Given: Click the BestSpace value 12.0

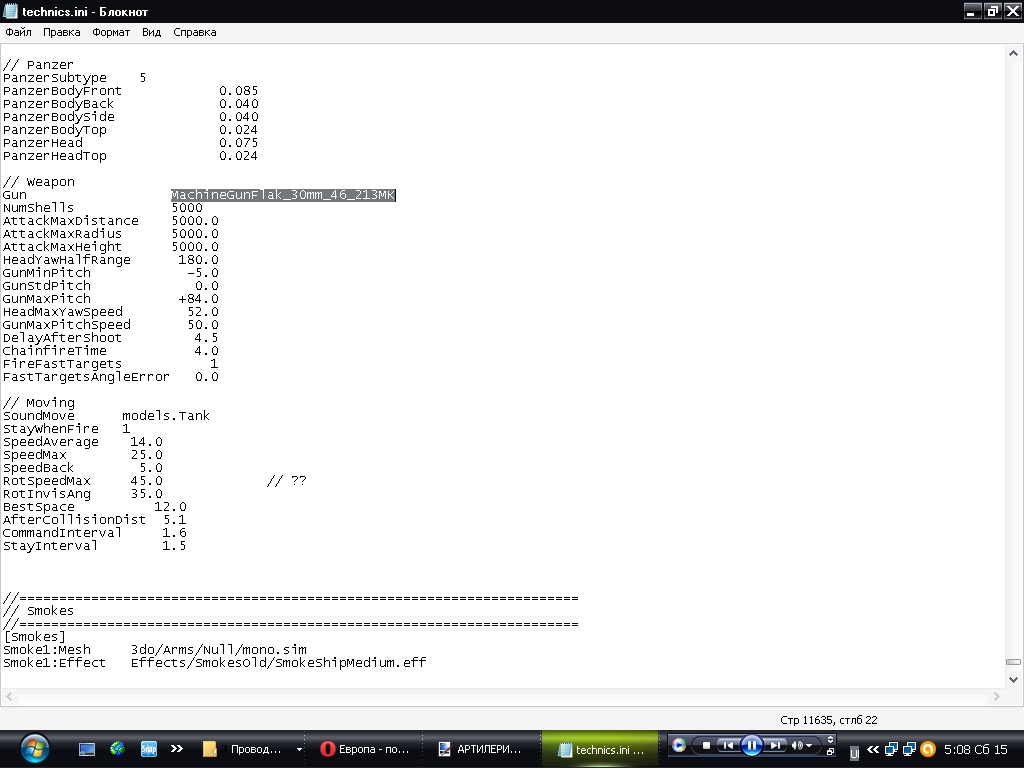Looking at the screenshot, I should [x=170, y=507].
